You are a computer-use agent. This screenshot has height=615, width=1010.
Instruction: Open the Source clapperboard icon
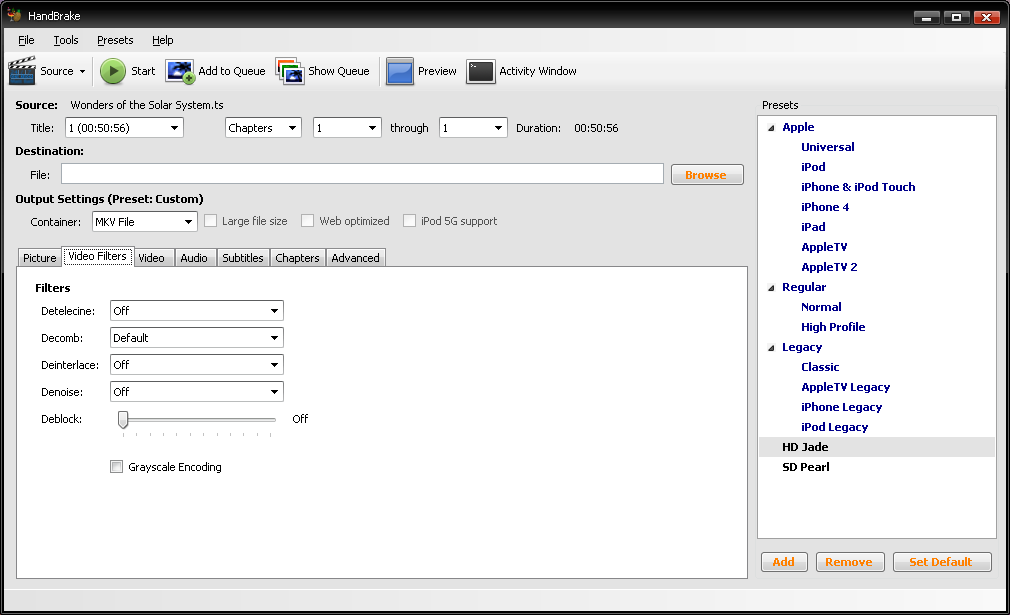(x=22, y=71)
